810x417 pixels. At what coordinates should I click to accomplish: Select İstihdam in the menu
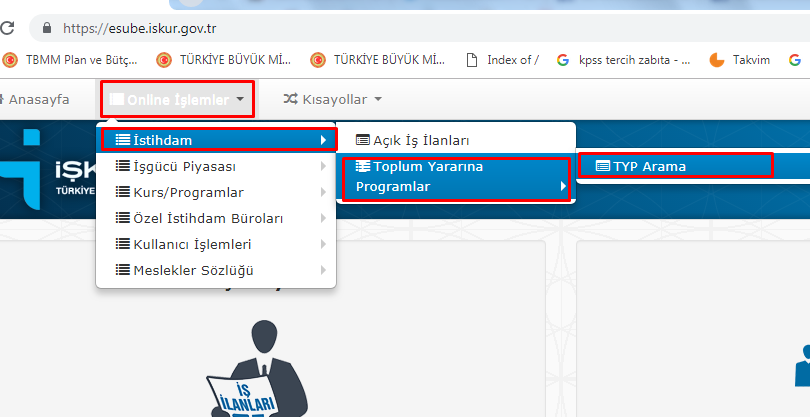pyautogui.click(x=220, y=140)
